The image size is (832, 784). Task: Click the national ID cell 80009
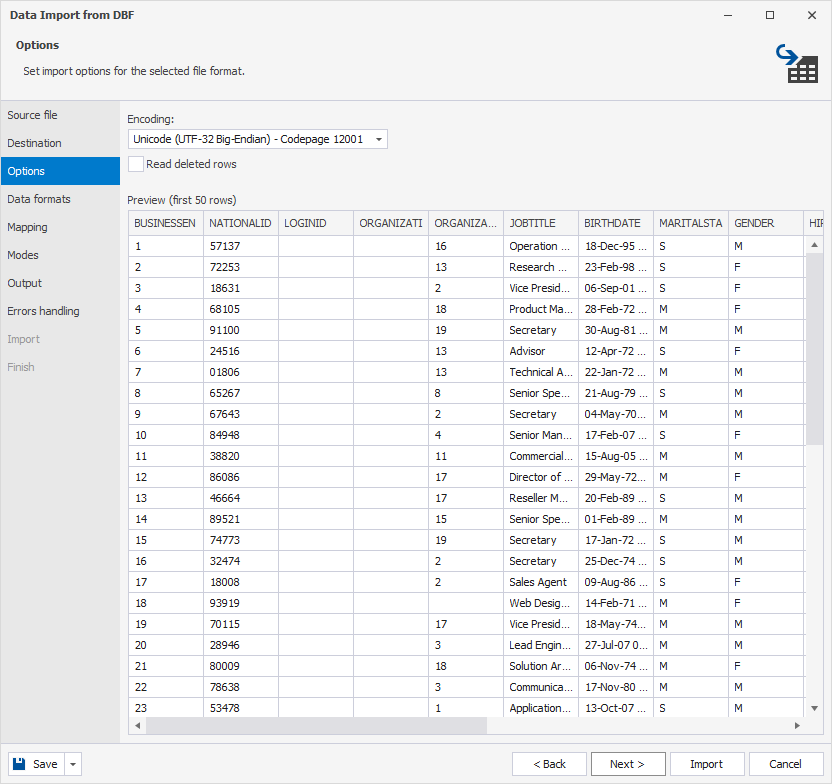click(240, 666)
